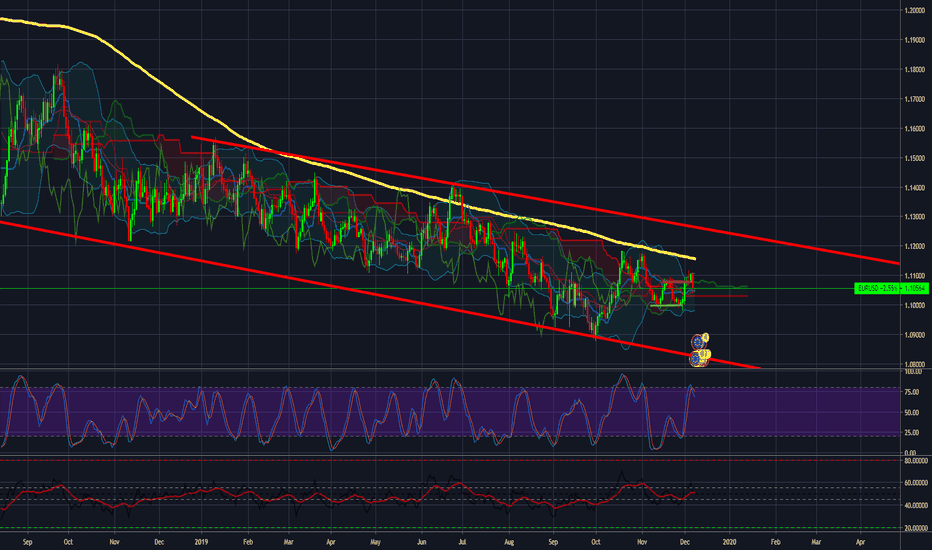Click divider between price chart and stochastic pane

[450, 370]
